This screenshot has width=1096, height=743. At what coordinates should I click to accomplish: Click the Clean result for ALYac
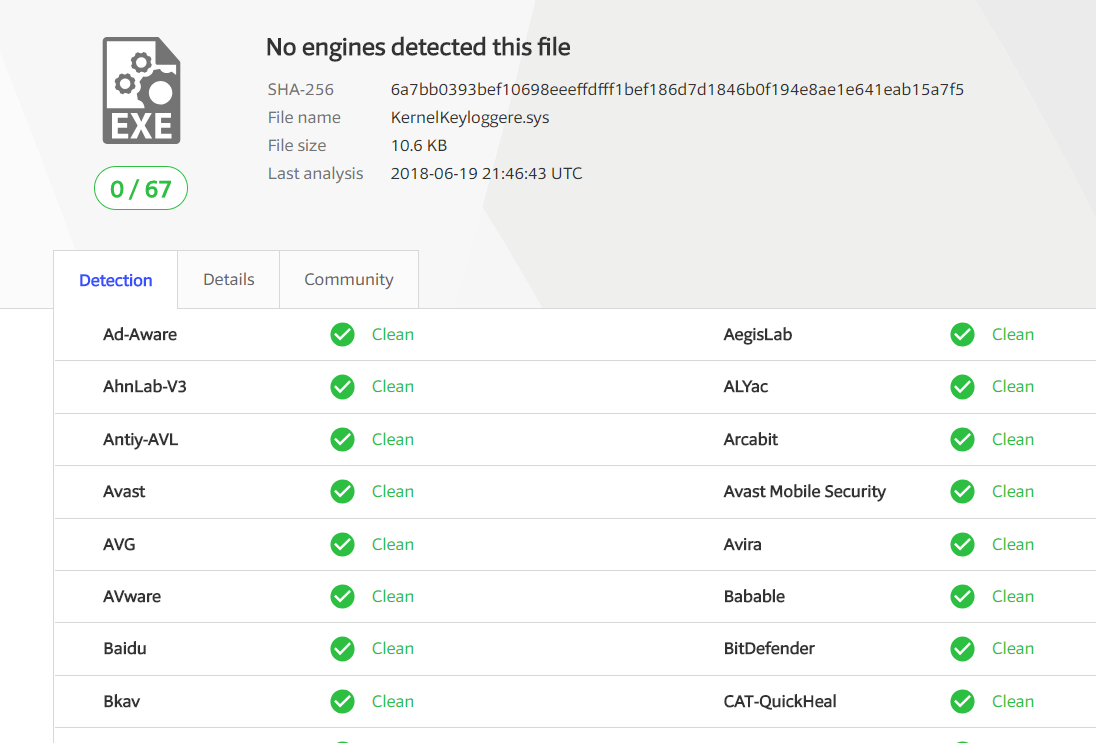coord(1013,387)
